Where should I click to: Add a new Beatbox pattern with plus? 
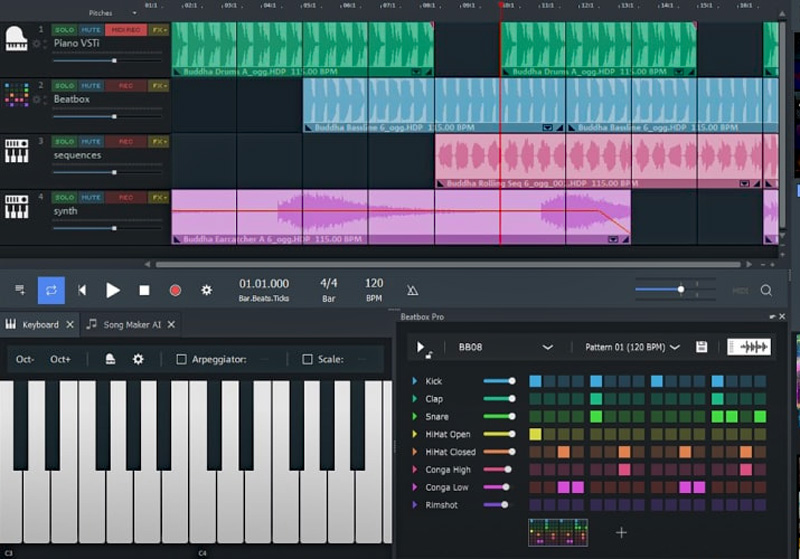pyautogui.click(x=621, y=532)
